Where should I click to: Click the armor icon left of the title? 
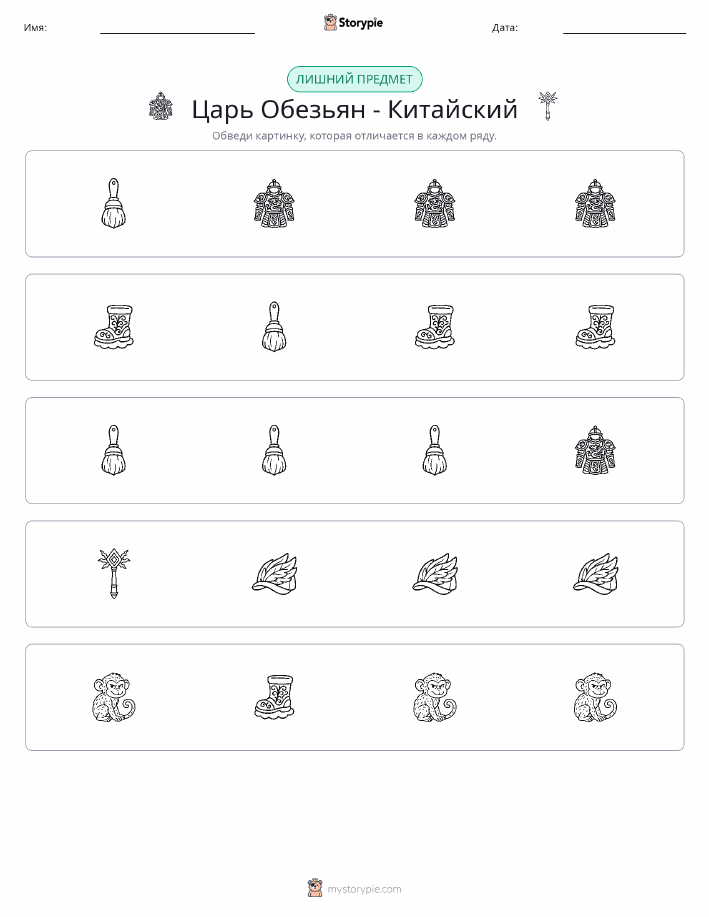tap(160, 106)
